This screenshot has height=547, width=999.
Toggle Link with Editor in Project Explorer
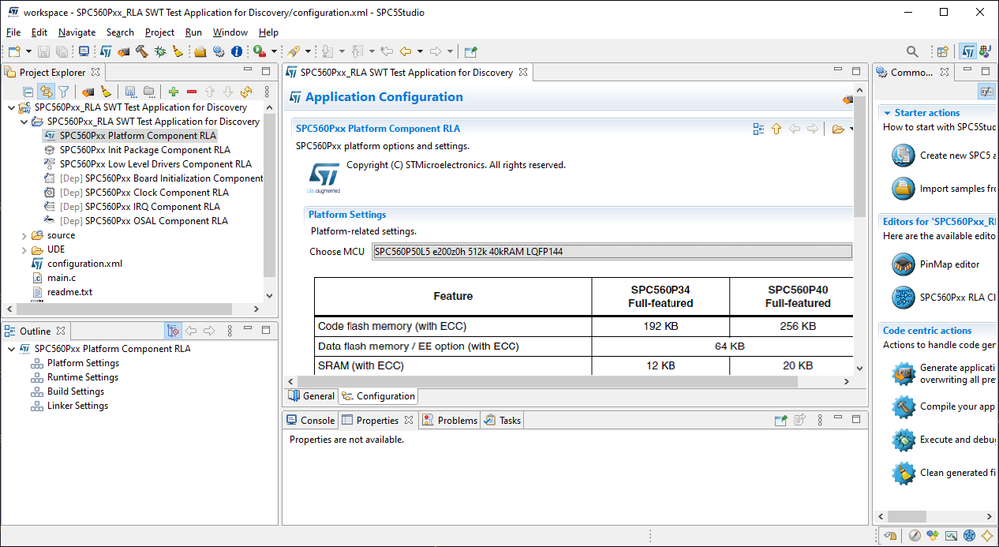(x=46, y=92)
